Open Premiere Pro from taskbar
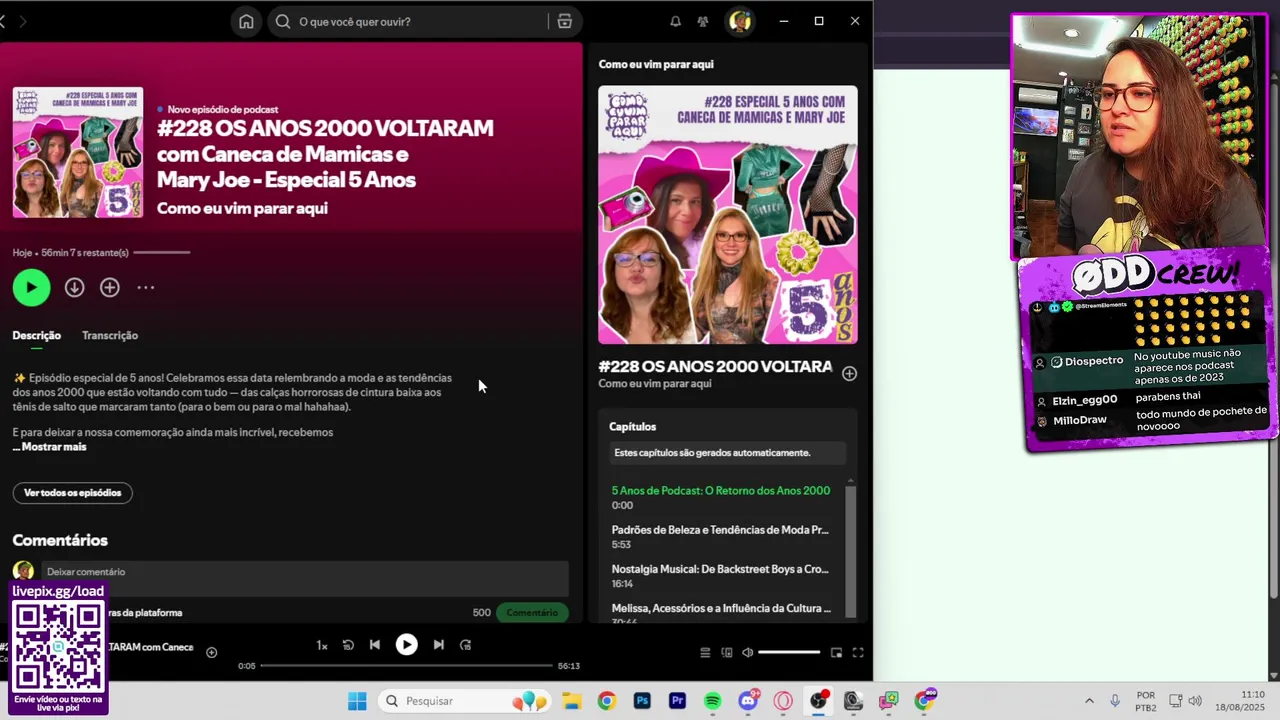The height and width of the screenshot is (720, 1280). (677, 701)
